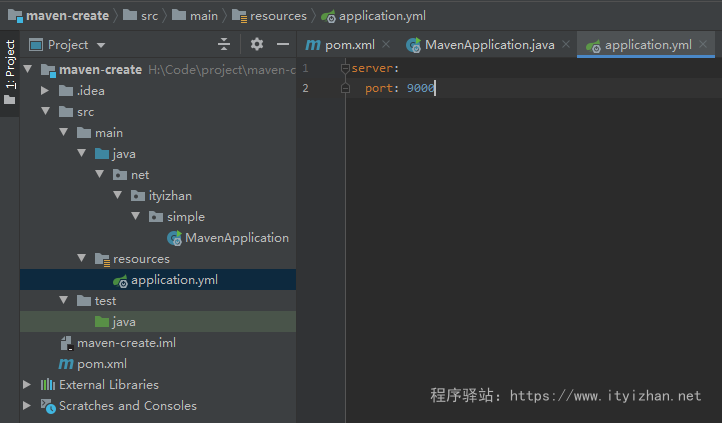Click the .idea folder icon
722x423 pixels.
[66, 91]
